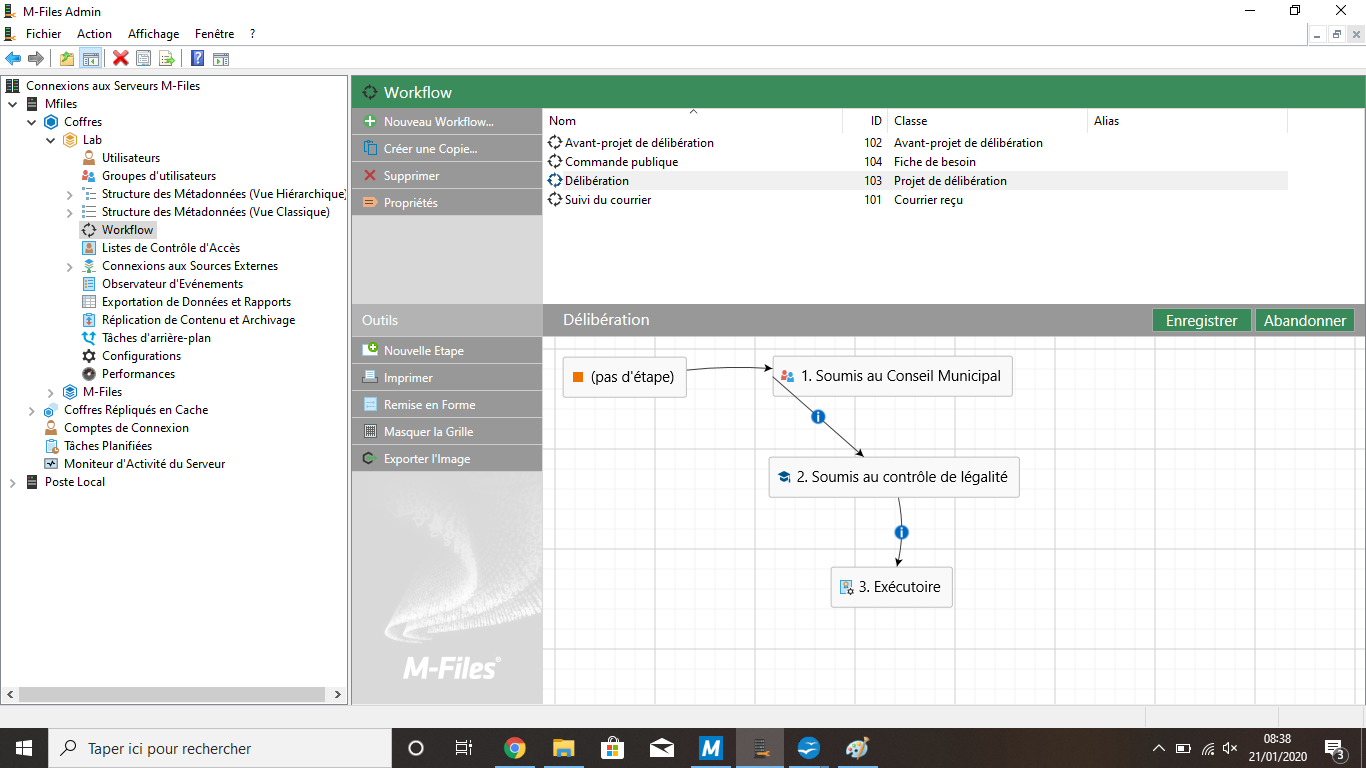Viewport: 1366px width, 768px height.
Task: Click the info icon above Exécutoire state
Action: (x=901, y=533)
